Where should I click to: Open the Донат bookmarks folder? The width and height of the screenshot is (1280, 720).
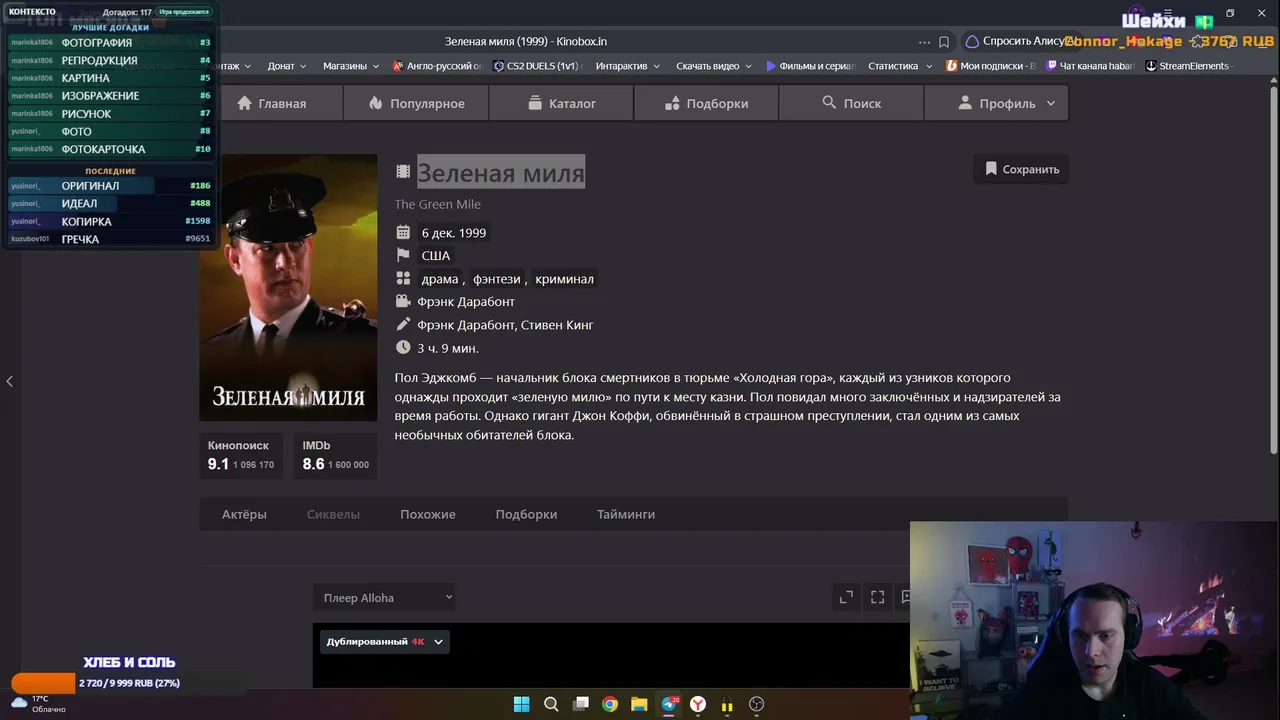point(287,66)
